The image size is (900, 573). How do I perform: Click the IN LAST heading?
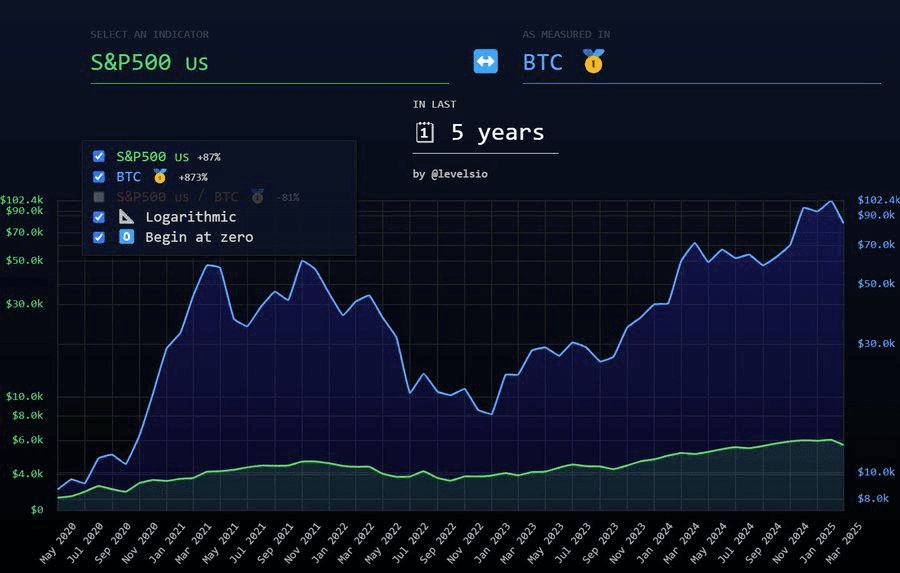[x=435, y=104]
